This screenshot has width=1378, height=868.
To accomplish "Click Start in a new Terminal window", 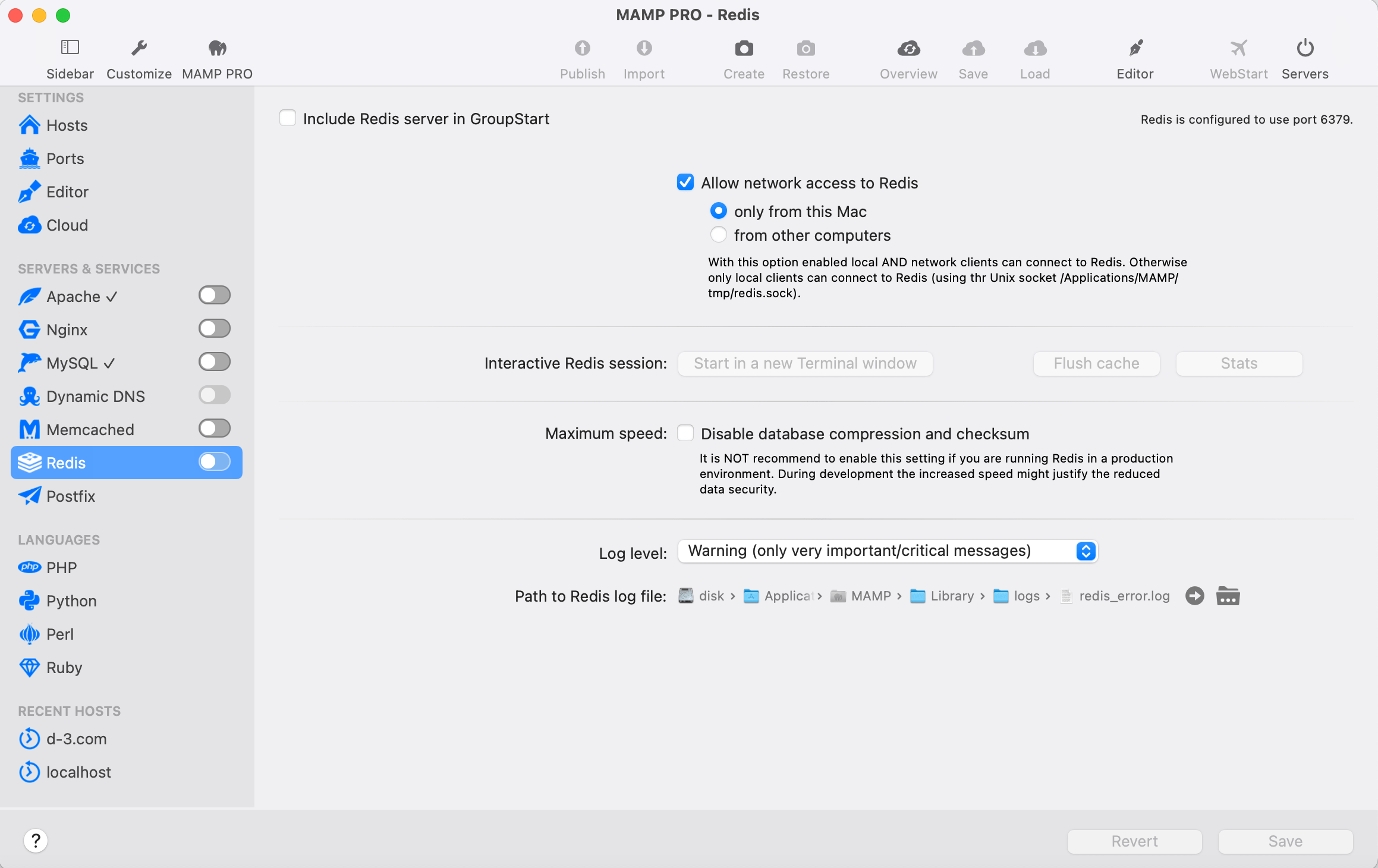I will click(806, 363).
